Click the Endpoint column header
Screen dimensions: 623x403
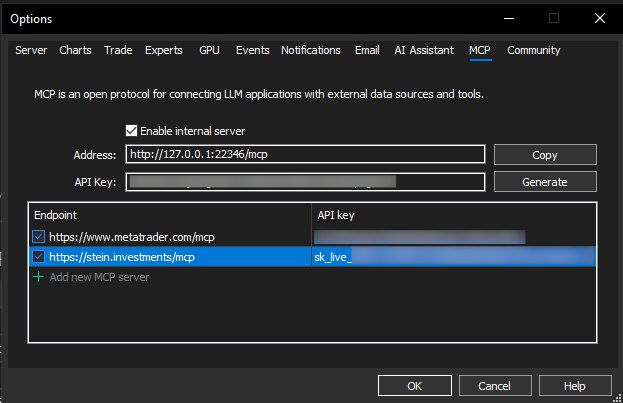click(170, 215)
